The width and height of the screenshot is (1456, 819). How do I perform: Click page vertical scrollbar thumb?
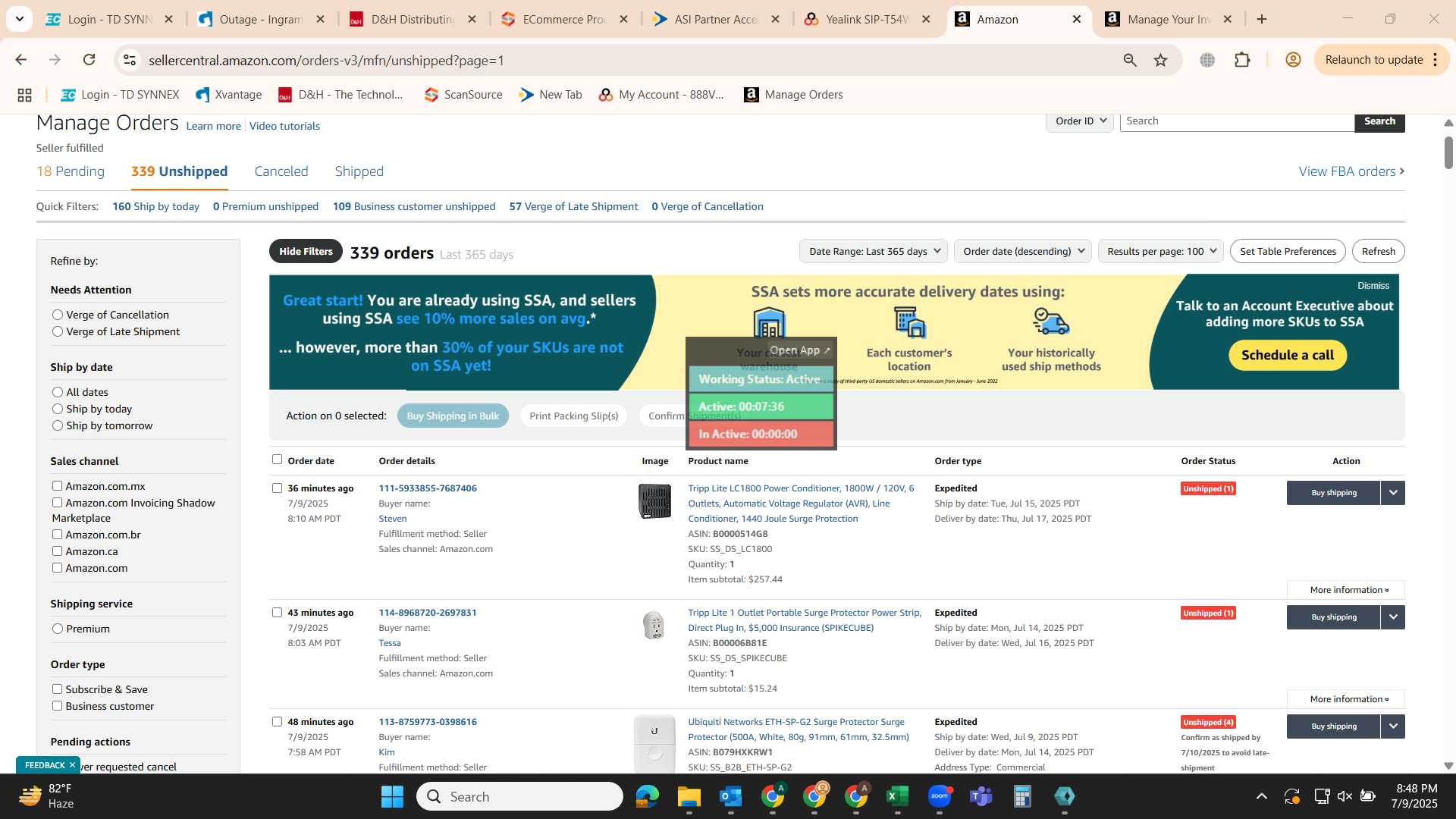(1448, 152)
